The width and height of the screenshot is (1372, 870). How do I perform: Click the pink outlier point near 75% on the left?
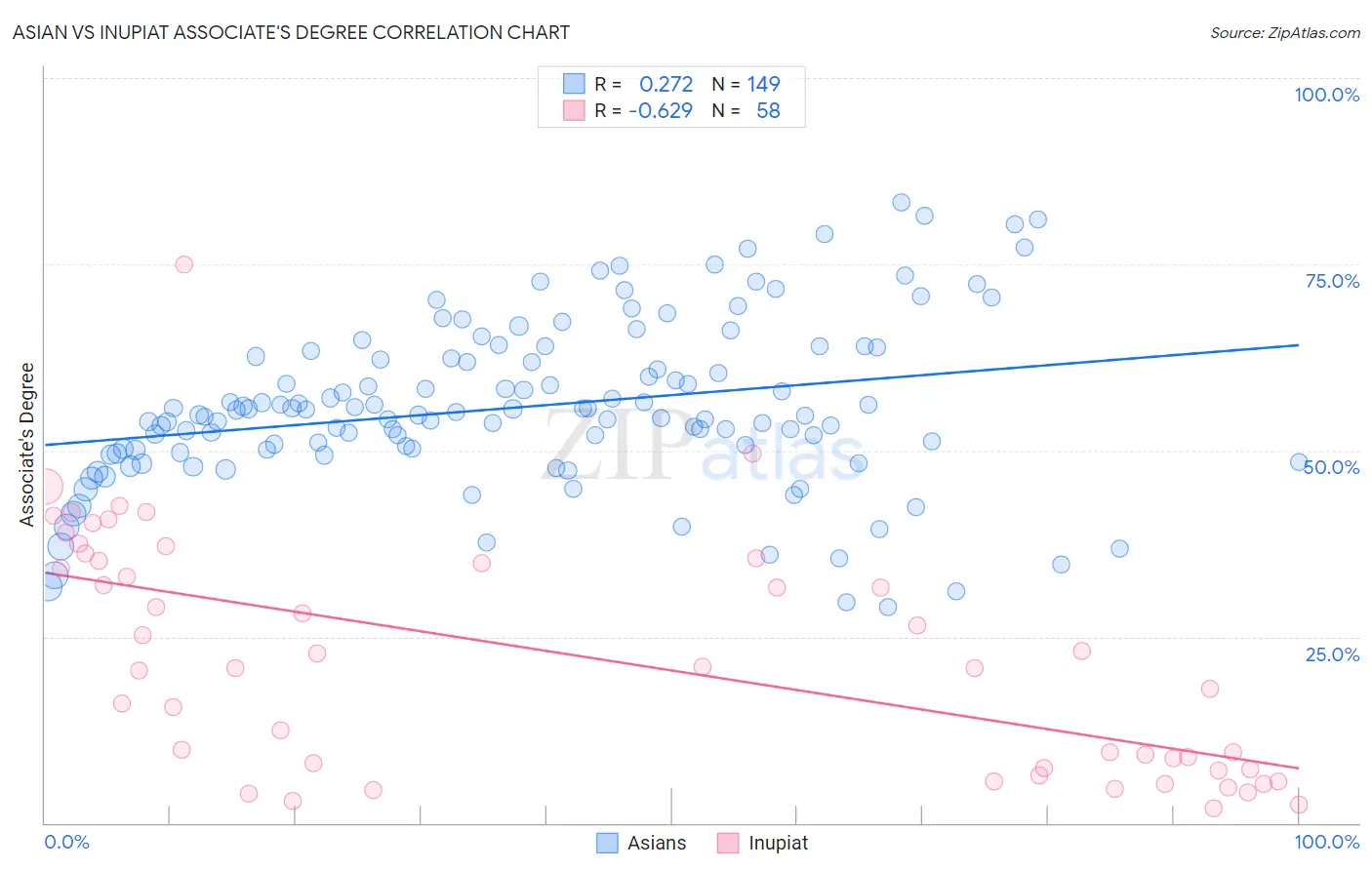point(183,264)
